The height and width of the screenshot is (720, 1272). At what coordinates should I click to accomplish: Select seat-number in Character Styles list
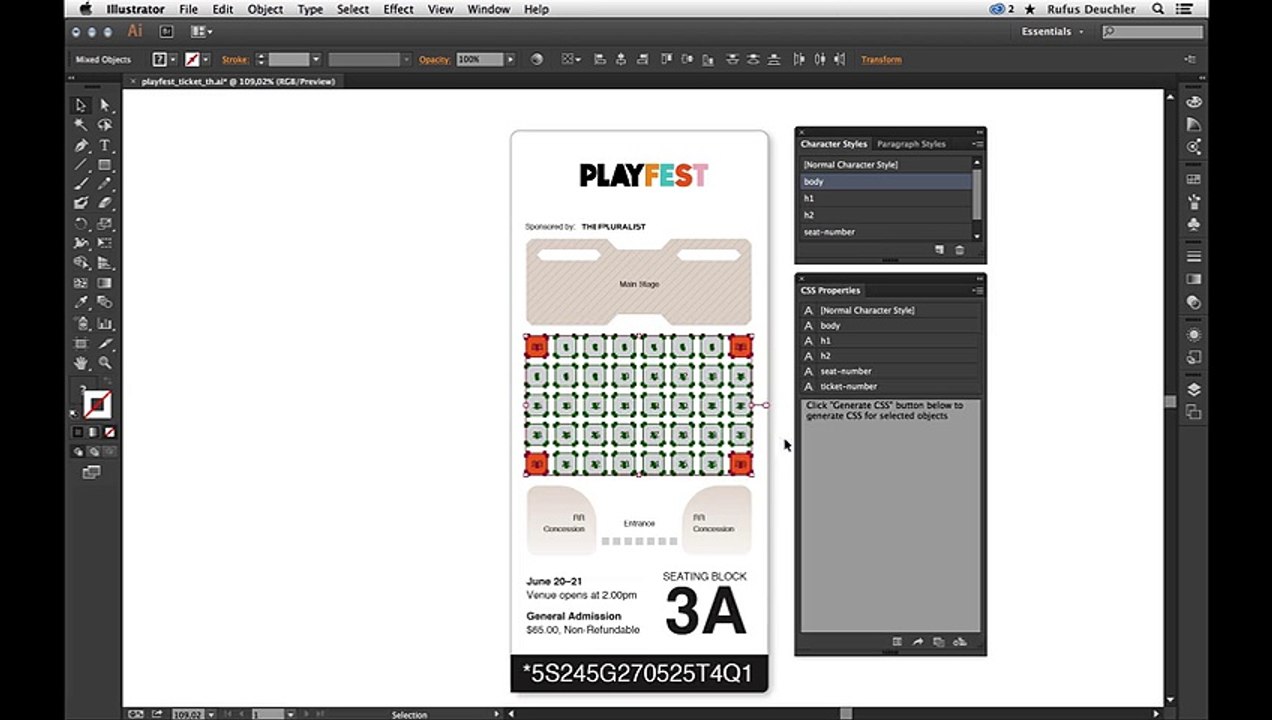[886, 232]
